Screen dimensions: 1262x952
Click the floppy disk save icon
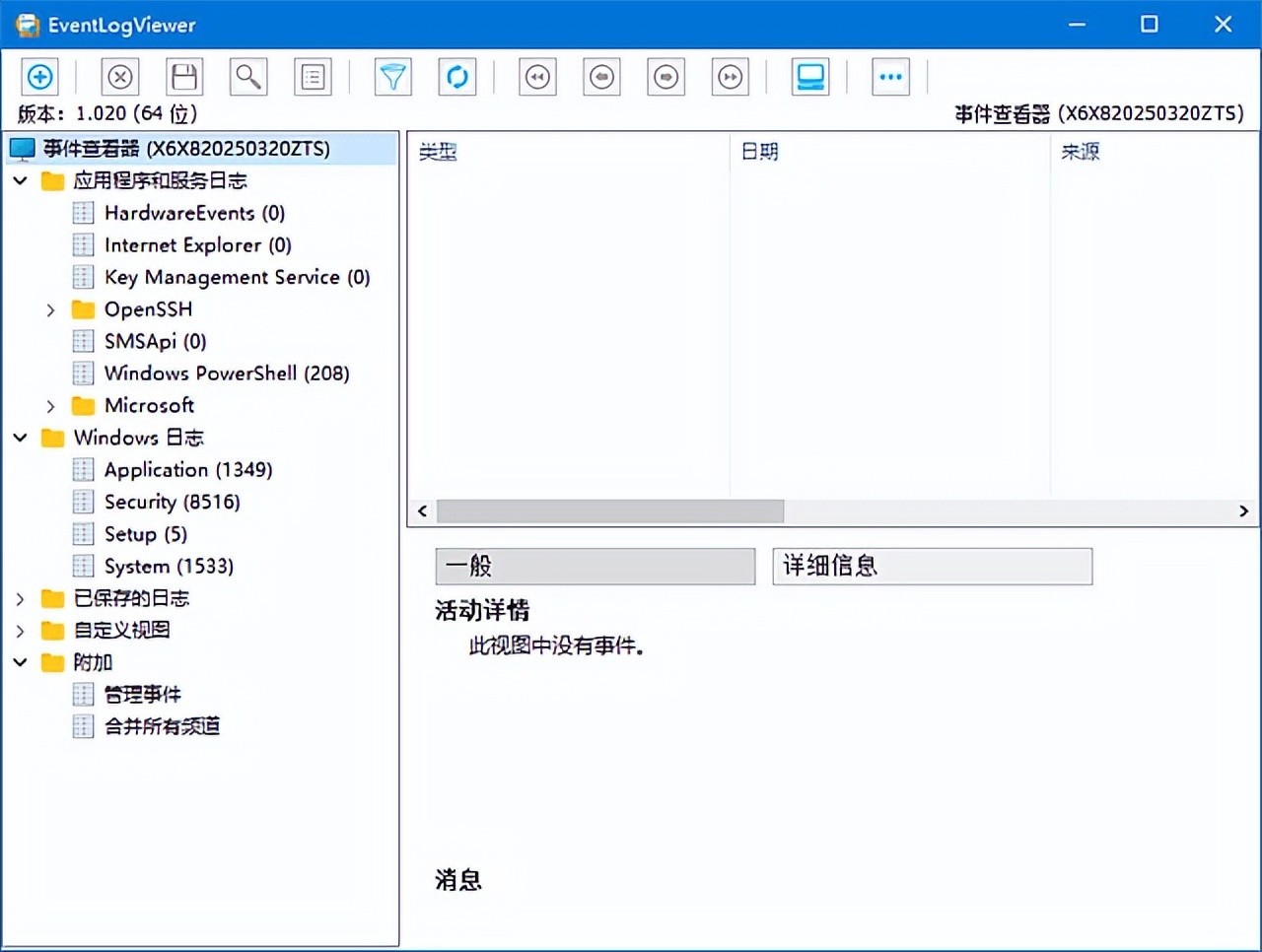[184, 77]
